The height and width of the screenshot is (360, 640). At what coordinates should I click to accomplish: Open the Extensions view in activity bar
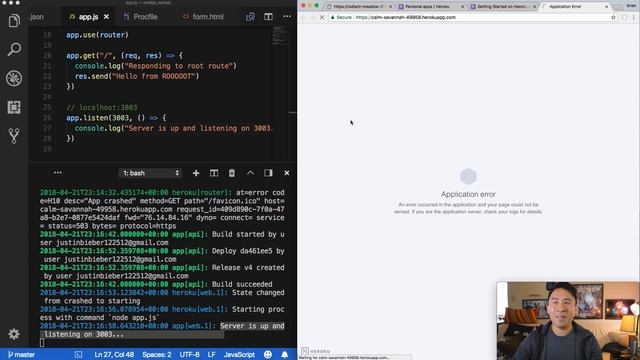14,107
